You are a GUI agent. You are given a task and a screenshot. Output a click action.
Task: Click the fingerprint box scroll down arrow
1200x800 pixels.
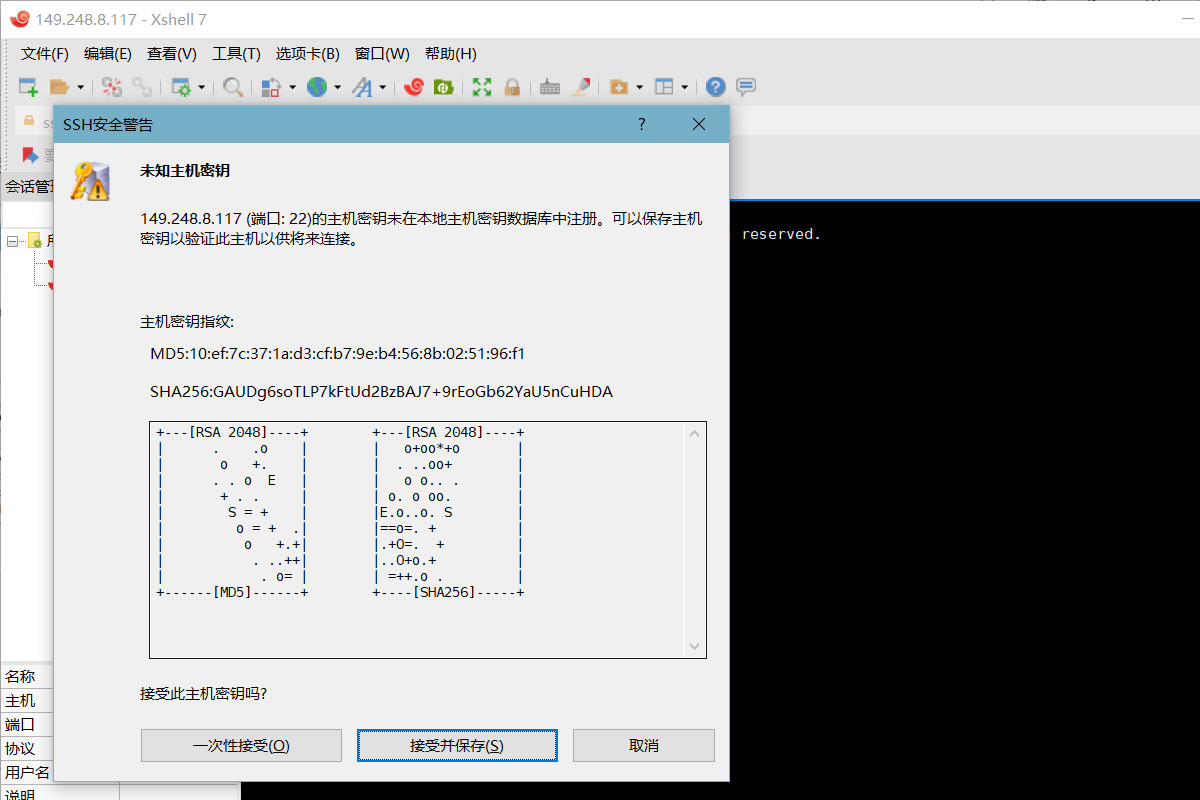(x=696, y=647)
